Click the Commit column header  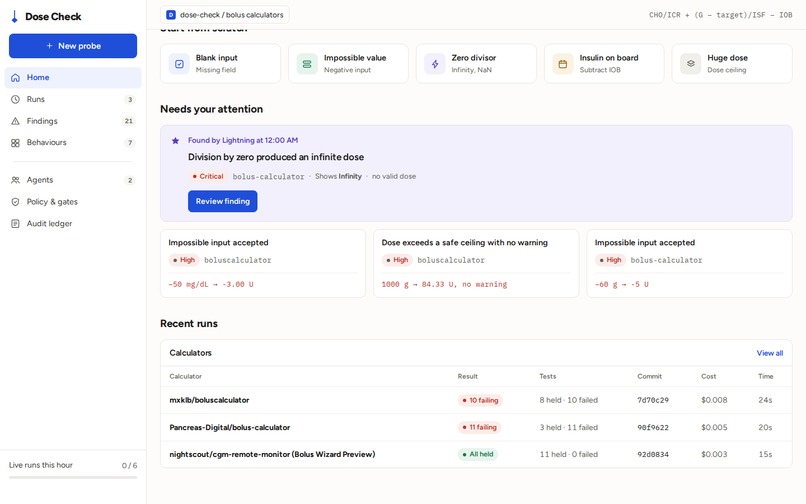click(x=650, y=376)
